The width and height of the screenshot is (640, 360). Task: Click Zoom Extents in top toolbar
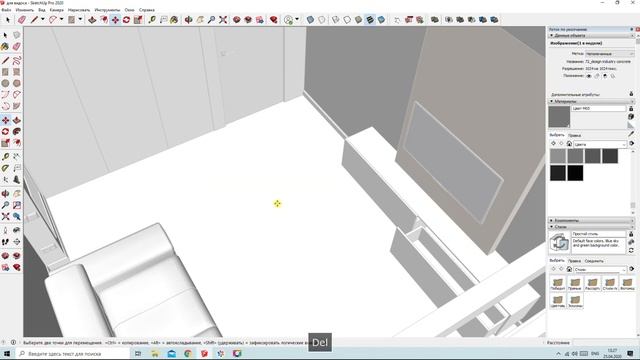pos(223,20)
